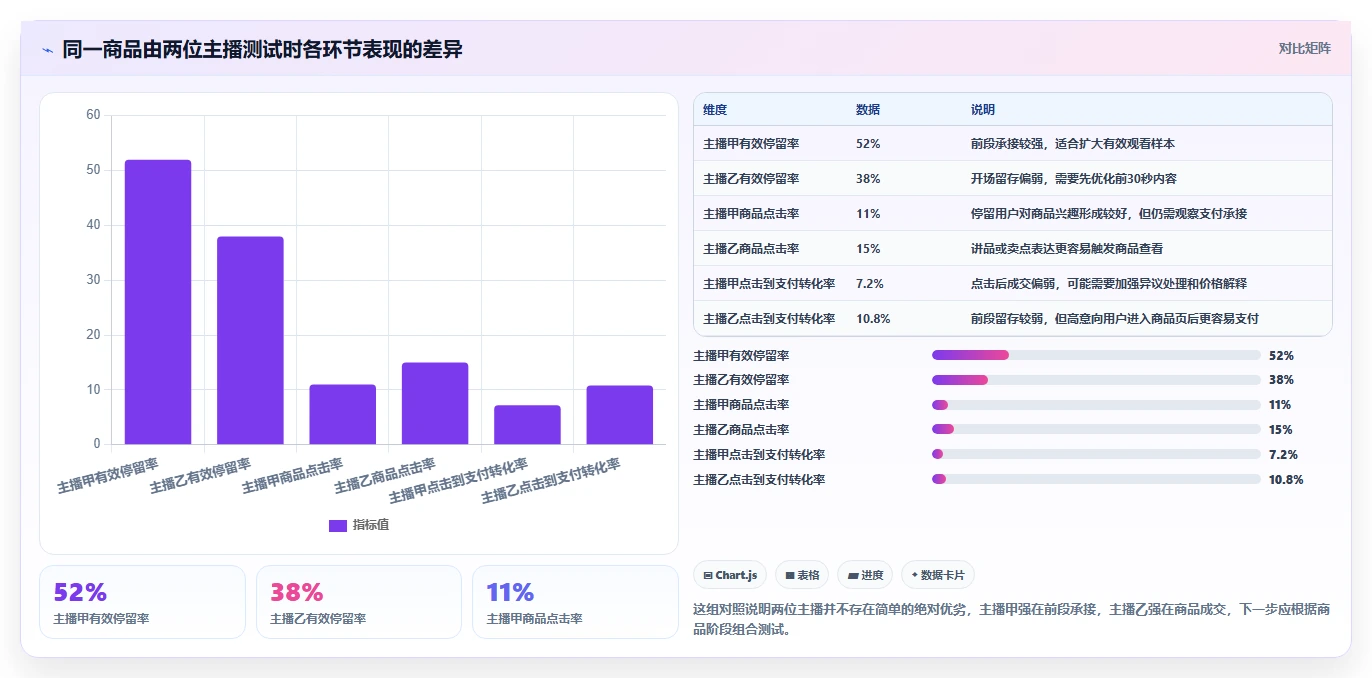Screen dimensions: 1372x678
Task: Click the summary paragraph starting 这组对照说明
Action: [x=1012, y=619]
